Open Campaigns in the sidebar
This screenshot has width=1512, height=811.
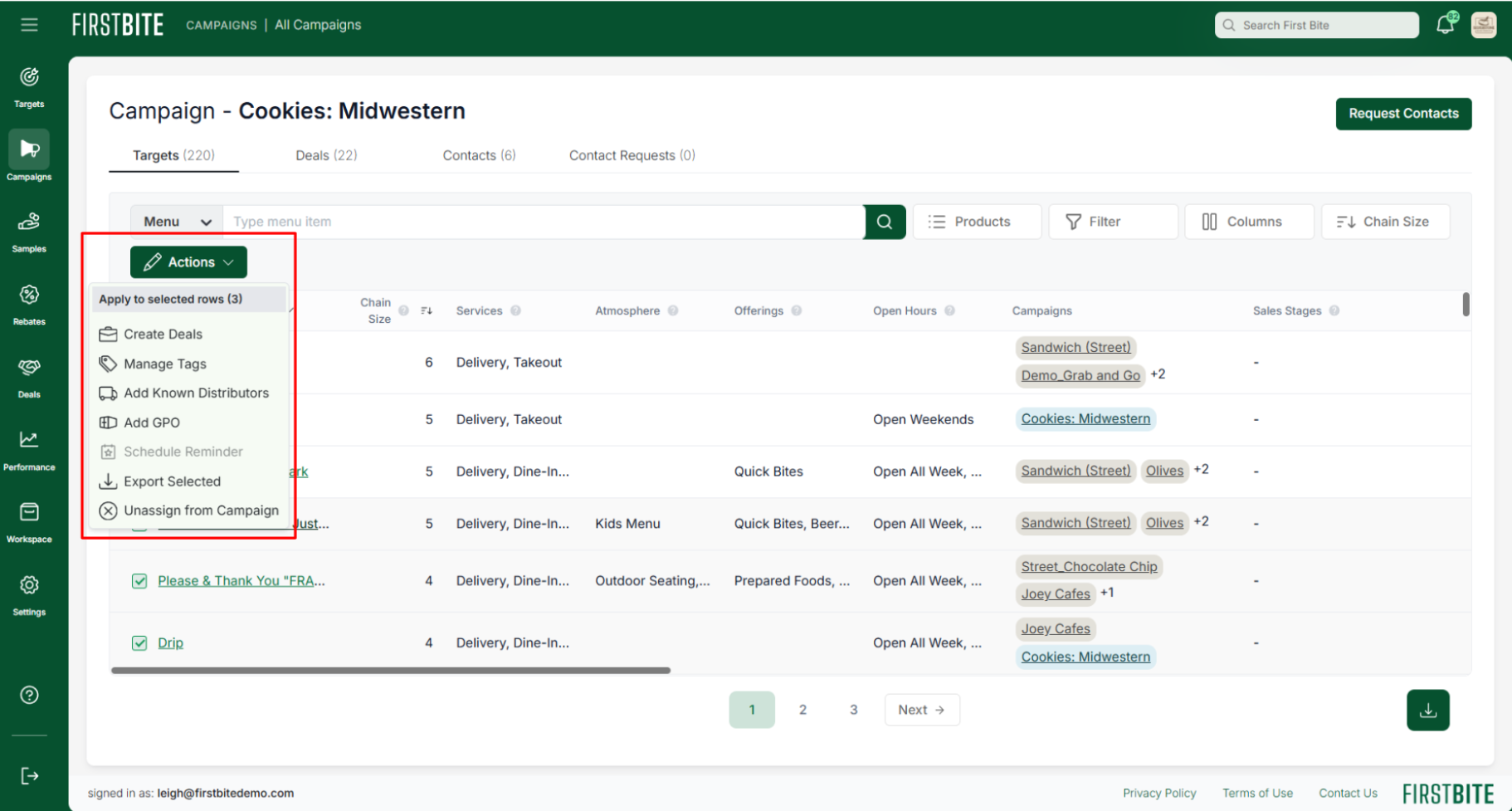pyautogui.click(x=29, y=156)
